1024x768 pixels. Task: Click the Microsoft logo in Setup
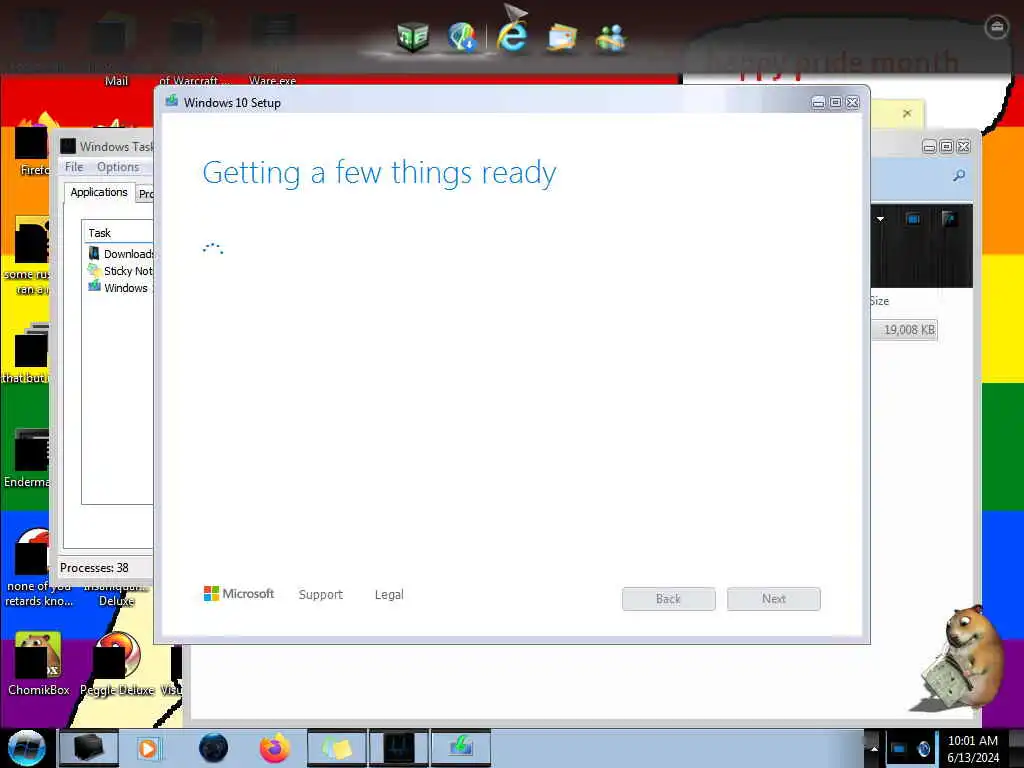tap(239, 594)
